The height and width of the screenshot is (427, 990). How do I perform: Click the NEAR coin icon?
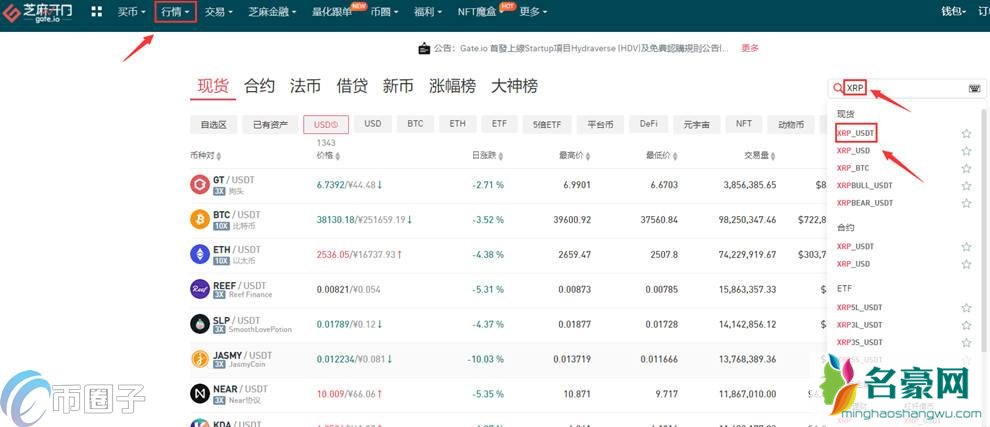point(200,394)
